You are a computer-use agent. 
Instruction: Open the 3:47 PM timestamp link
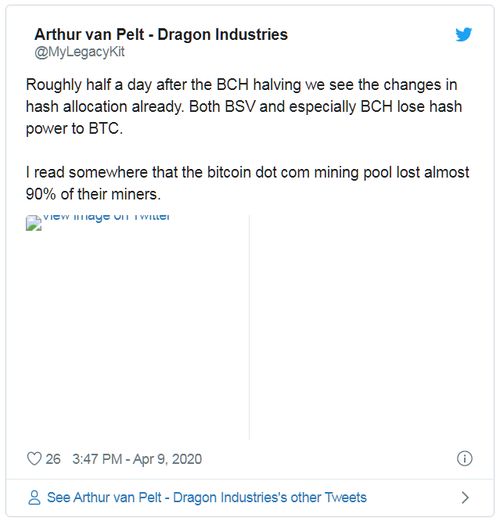(x=97, y=459)
